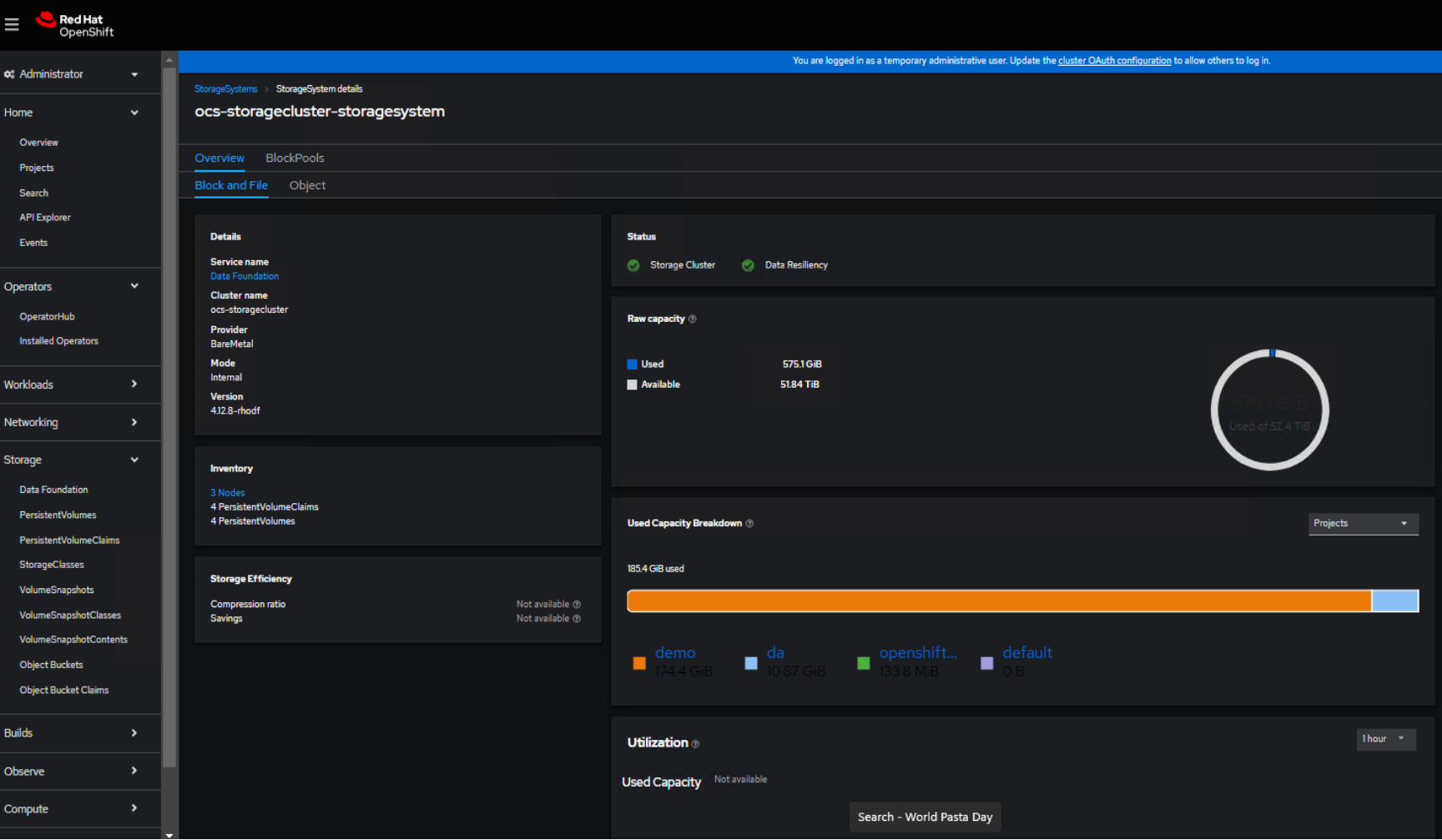1442x840 pixels.
Task: Click the orange used capacity bar segment
Action: 999,601
